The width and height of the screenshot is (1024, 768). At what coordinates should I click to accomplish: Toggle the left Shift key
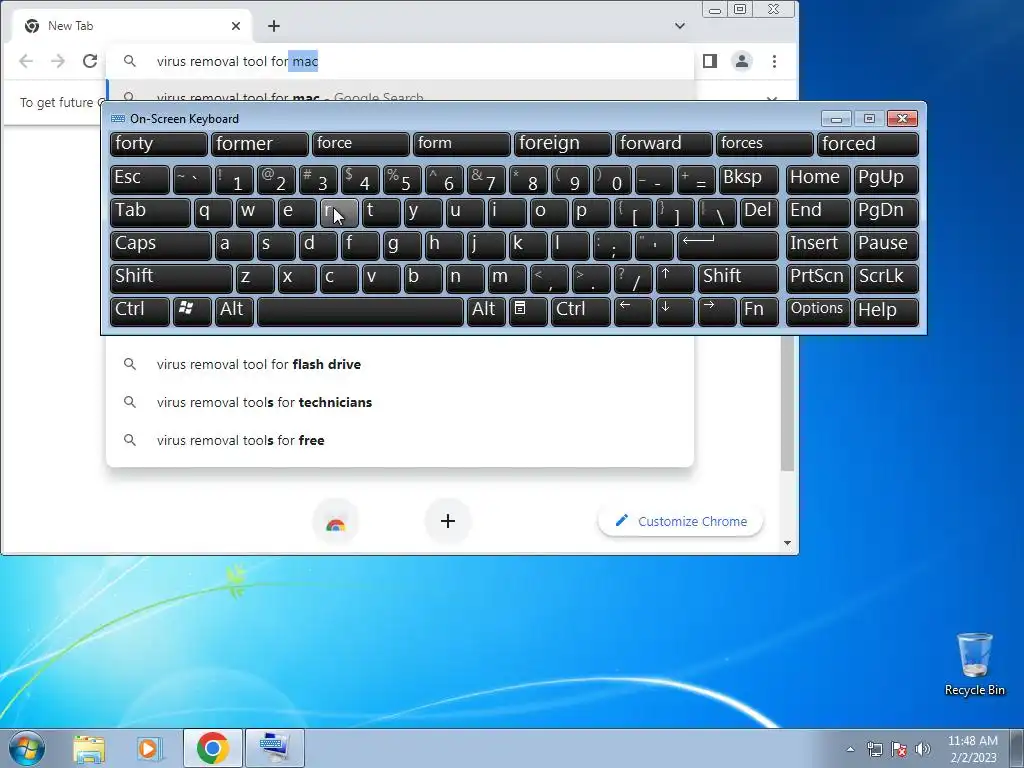(171, 278)
